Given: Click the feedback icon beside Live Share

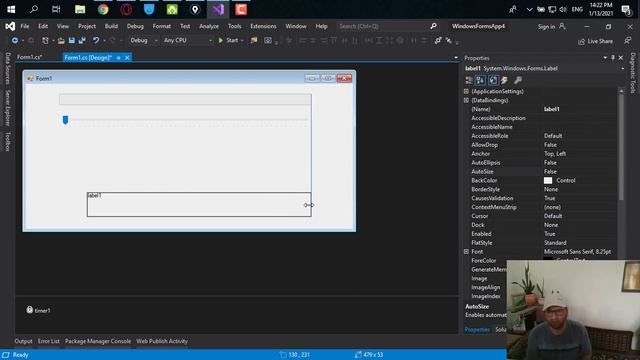Looking at the screenshot, I should click(627, 40).
